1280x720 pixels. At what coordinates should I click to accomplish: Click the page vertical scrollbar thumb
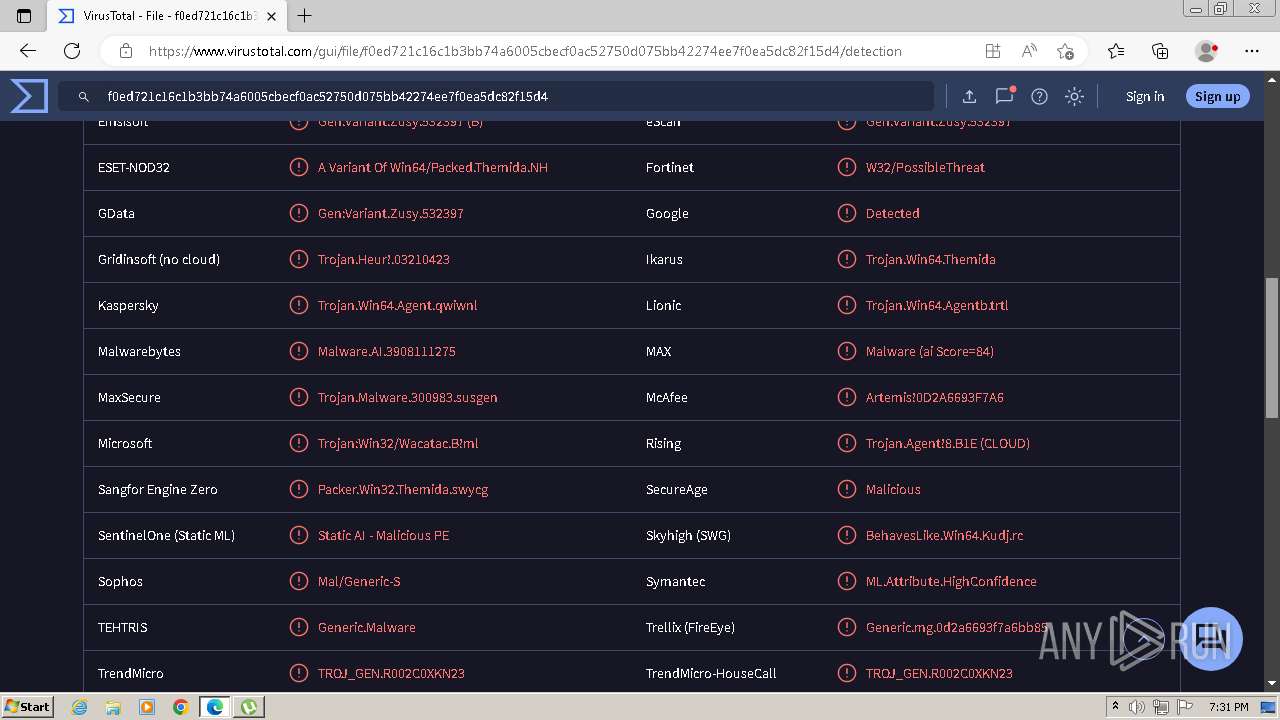coord(1272,347)
